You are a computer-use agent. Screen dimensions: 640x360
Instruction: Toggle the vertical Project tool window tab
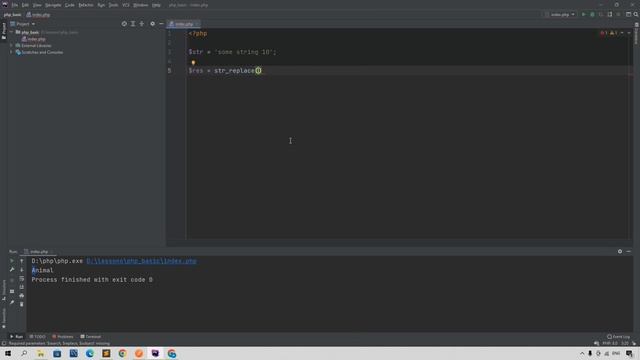(x=4, y=31)
